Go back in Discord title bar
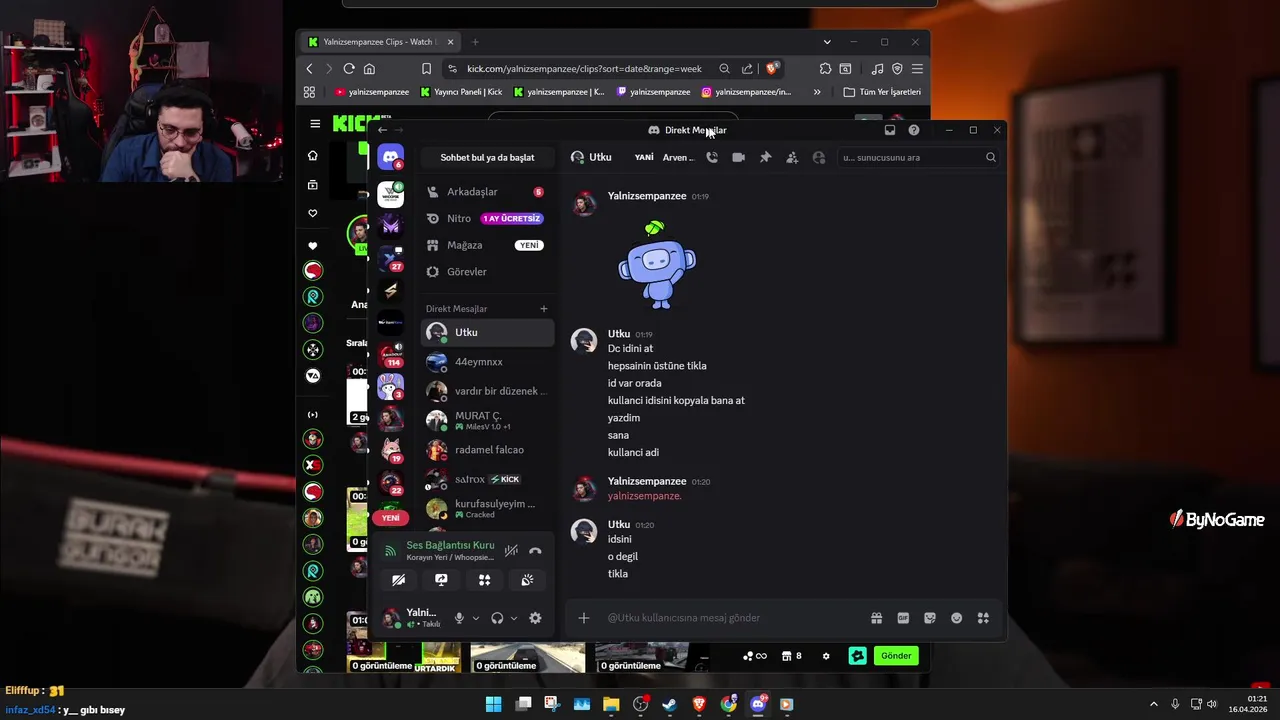The image size is (1280, 720). pos(382,130)
